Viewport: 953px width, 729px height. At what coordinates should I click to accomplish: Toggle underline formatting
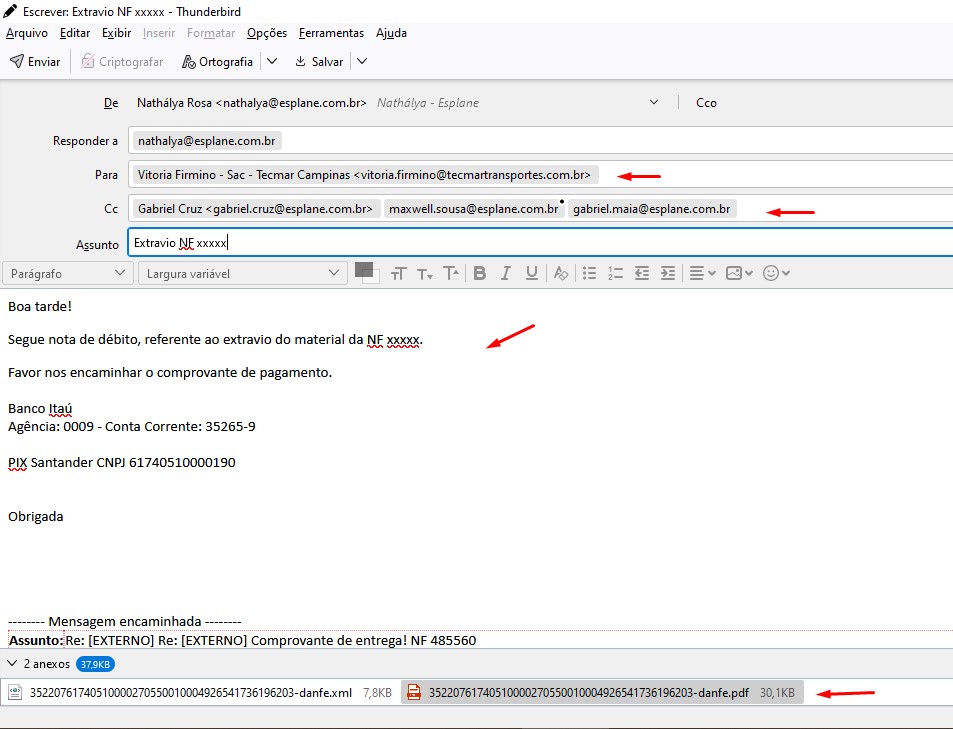pos(532,273)
